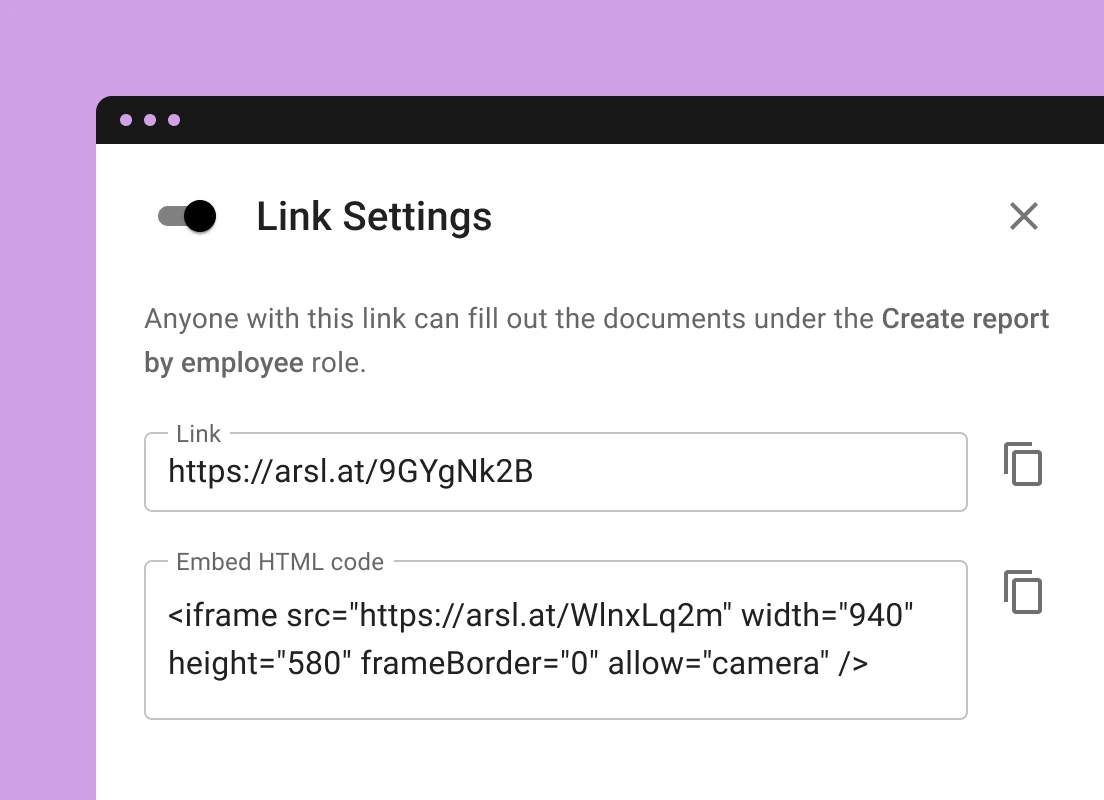Click the bold Create report text

(965, 319)
